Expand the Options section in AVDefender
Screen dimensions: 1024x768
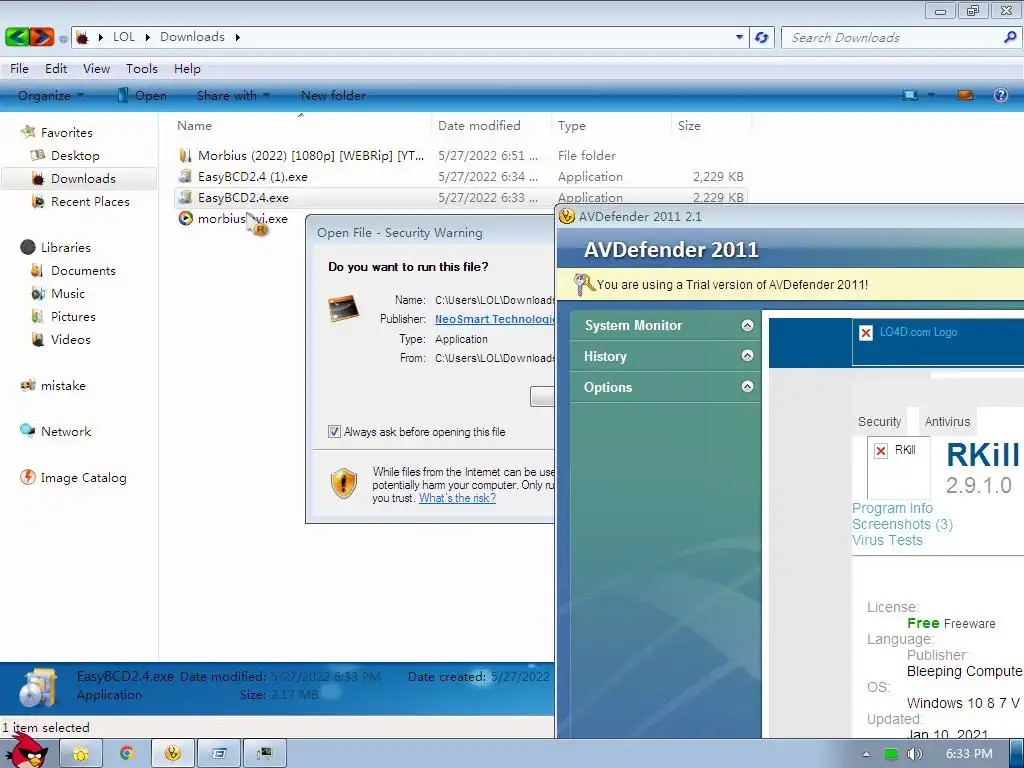pyautogui.click(x=748, y=387)
